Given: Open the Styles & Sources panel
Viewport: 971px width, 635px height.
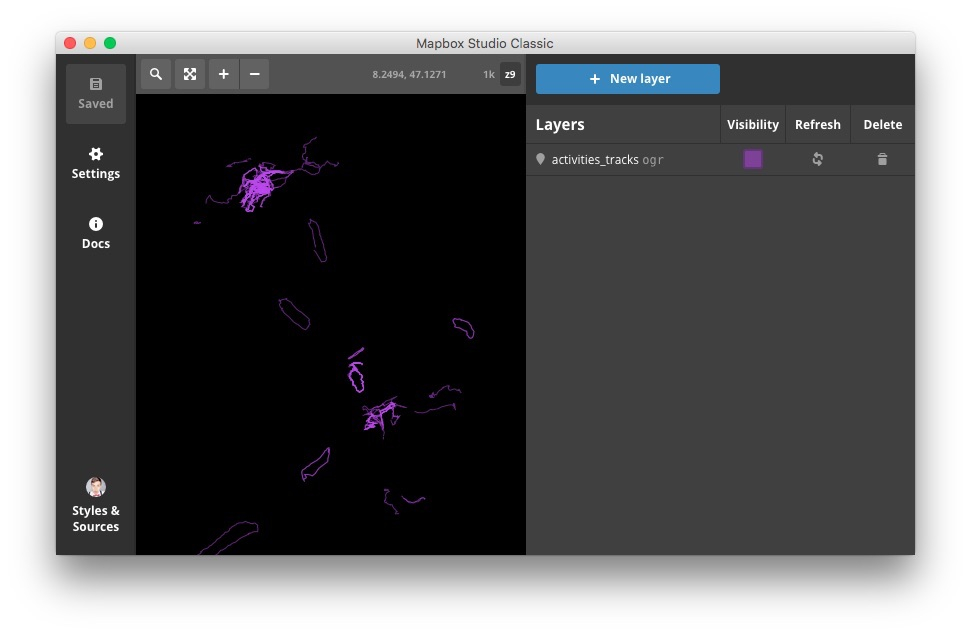Looking at the screenshot, I should coord(96,505).
